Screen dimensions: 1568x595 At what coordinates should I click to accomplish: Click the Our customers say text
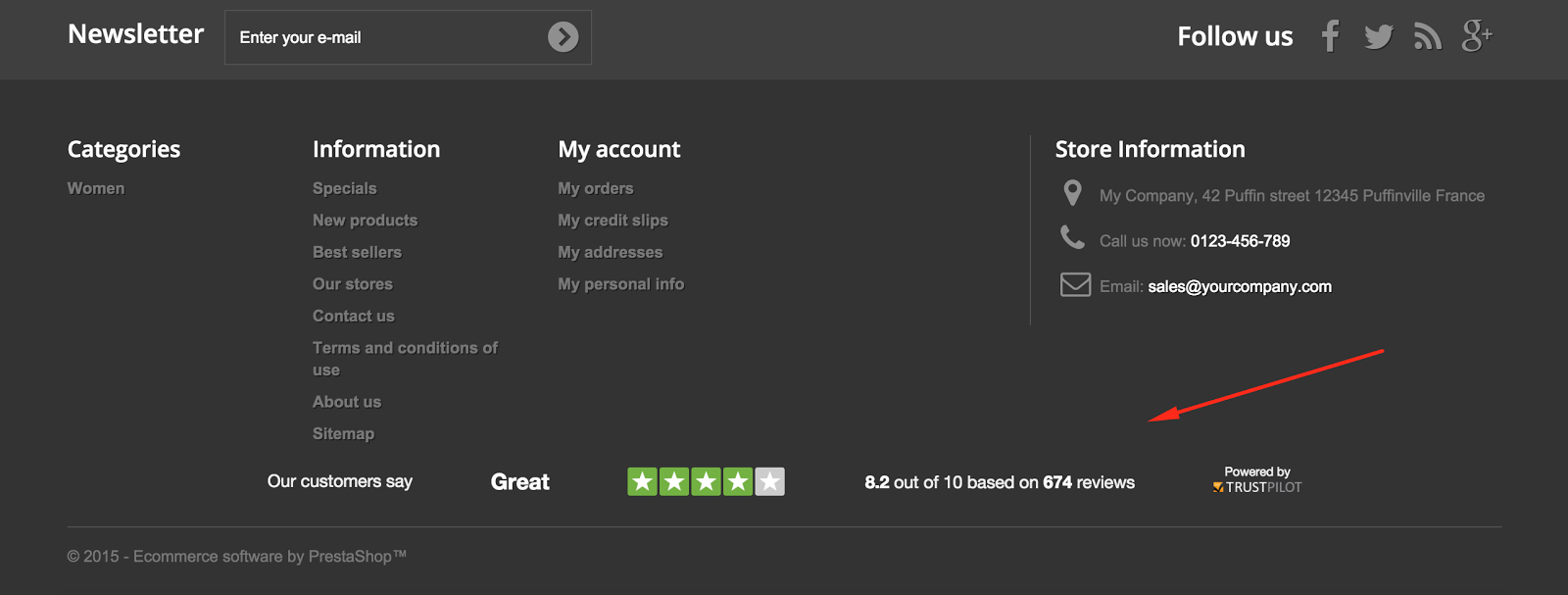(x=340, y=481)
